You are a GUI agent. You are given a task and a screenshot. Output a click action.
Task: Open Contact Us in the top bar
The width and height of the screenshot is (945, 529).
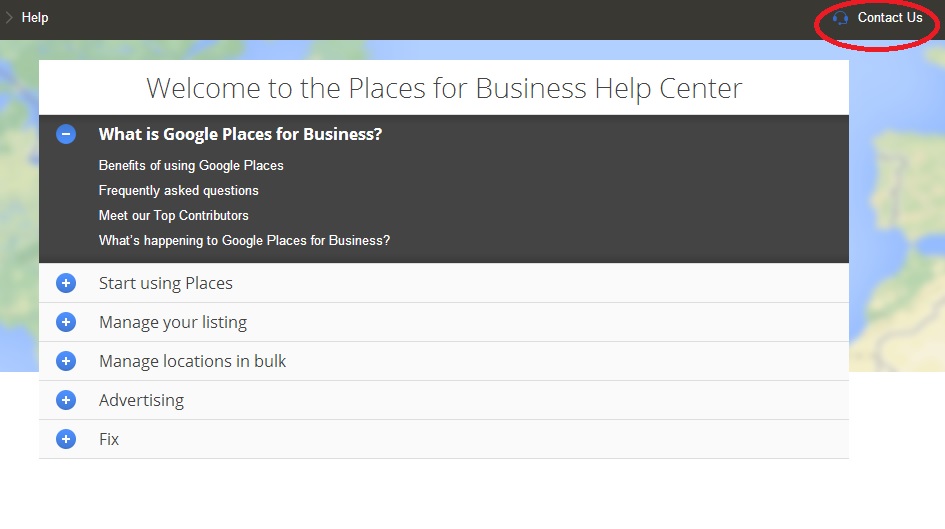click(x=889, y=17)
